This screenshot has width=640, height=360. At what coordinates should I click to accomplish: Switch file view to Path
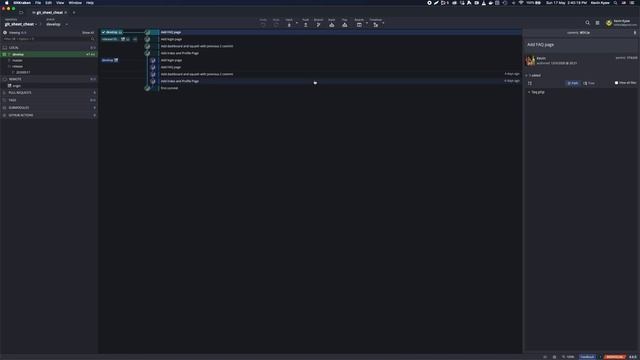point(572,83)
